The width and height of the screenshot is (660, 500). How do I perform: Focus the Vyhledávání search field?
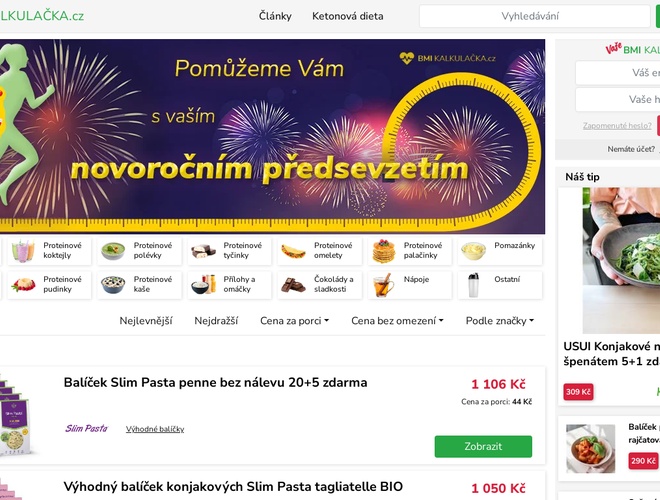tap(535, 16)
